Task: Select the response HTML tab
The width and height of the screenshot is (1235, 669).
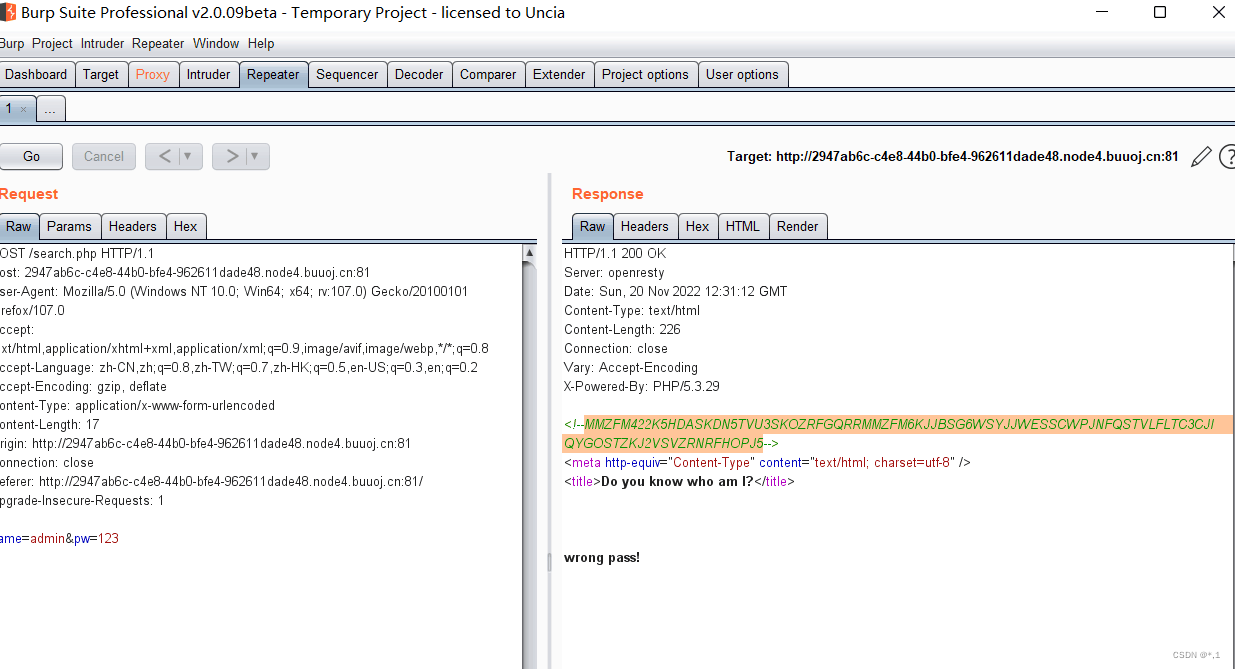Action: tap(743, 226)
